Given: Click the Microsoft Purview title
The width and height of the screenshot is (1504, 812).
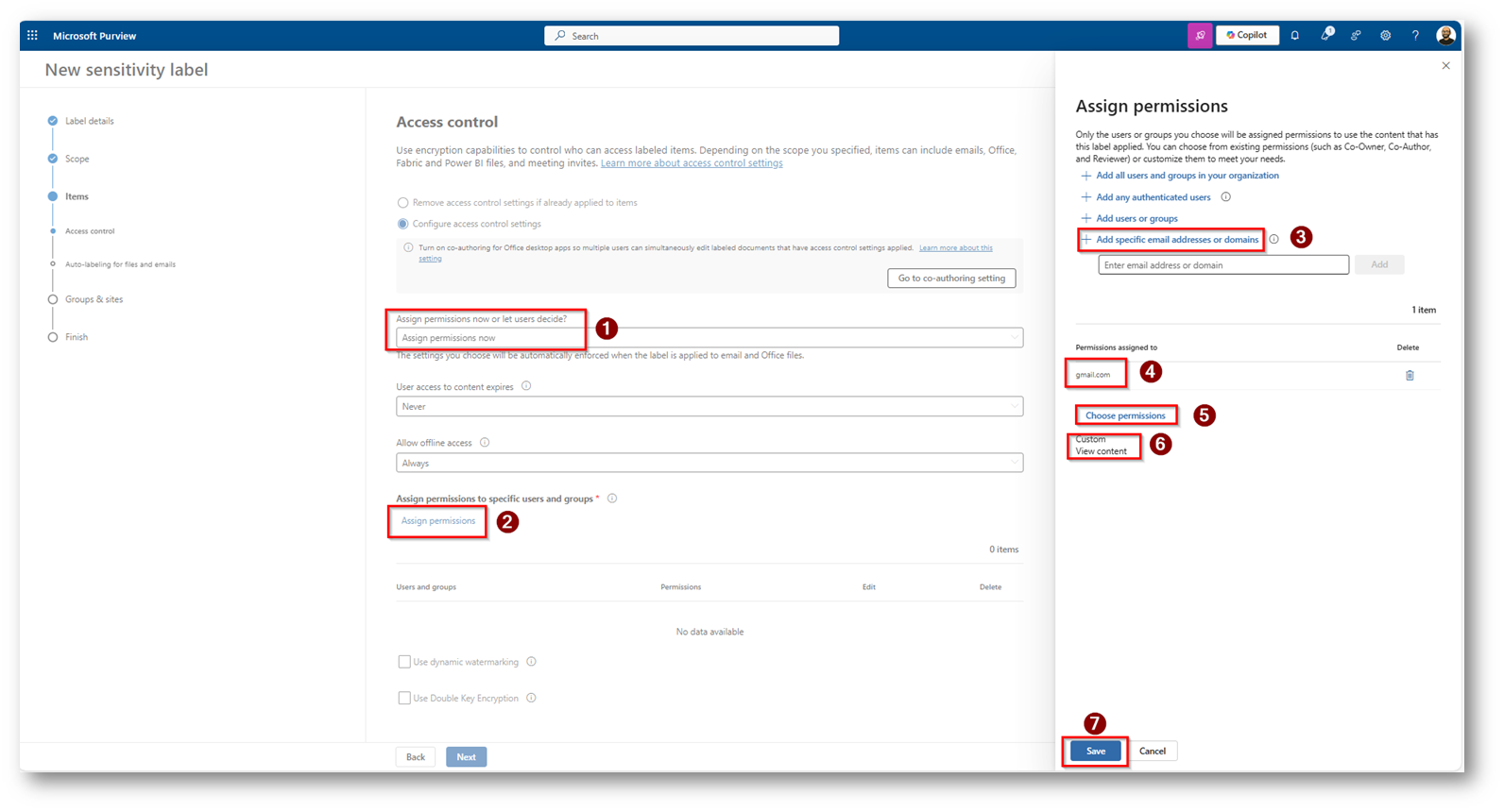Looking at the screenshot, I should pos(94,36).
